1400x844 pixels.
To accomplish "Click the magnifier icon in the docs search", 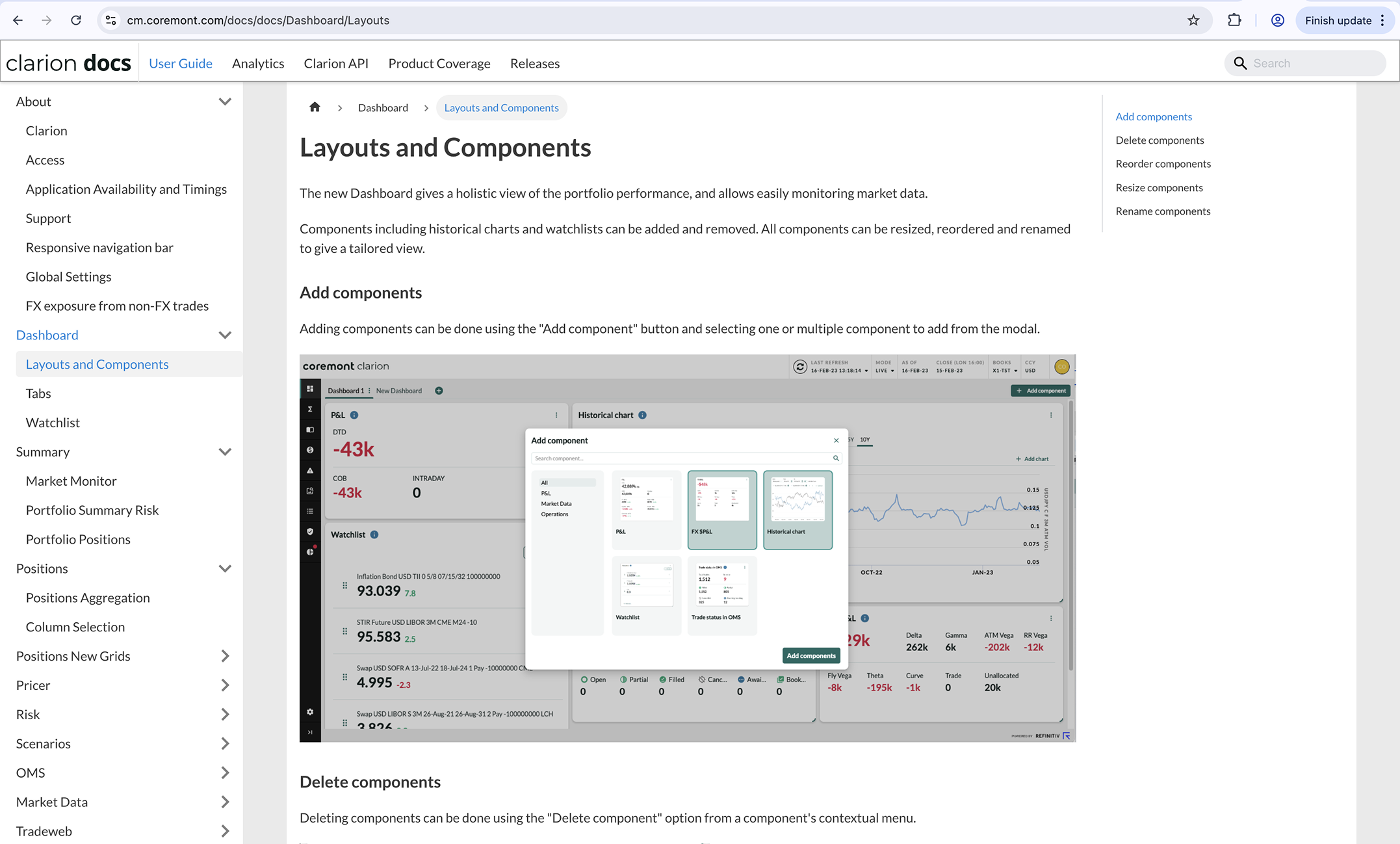I will (1240, 63).
